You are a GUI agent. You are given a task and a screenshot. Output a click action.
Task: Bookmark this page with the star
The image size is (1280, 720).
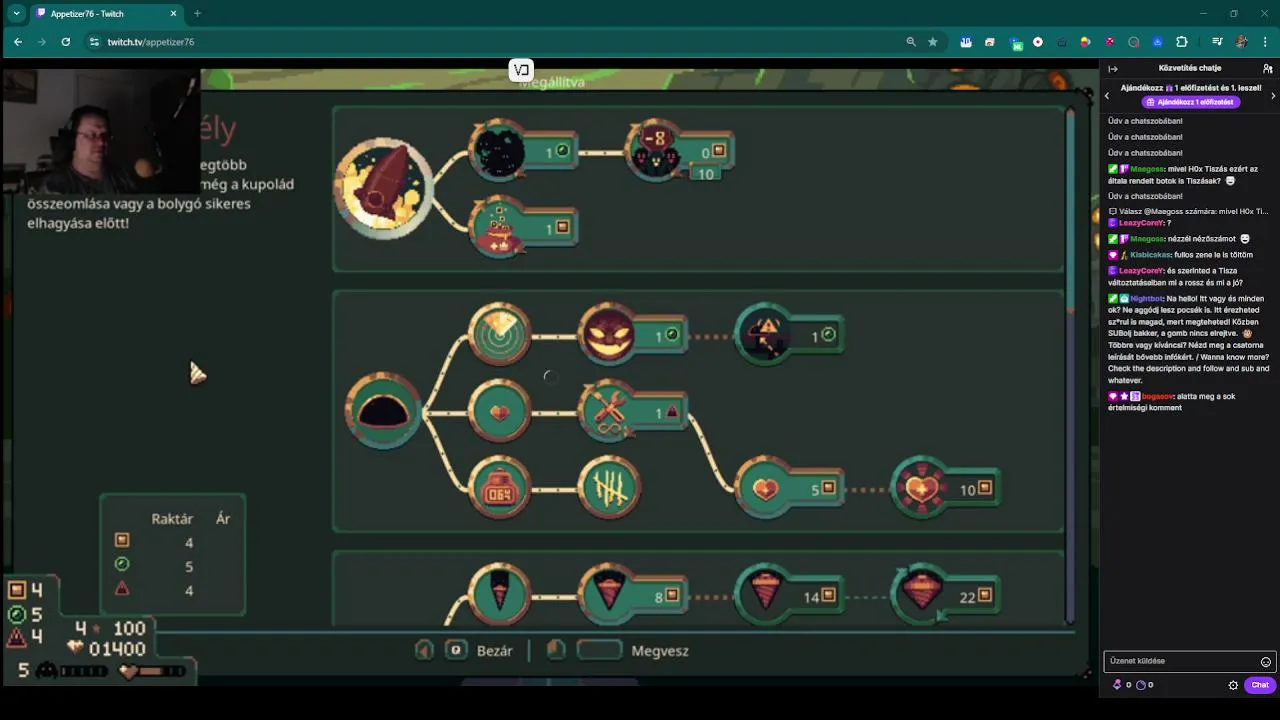[x=933, y=42]
